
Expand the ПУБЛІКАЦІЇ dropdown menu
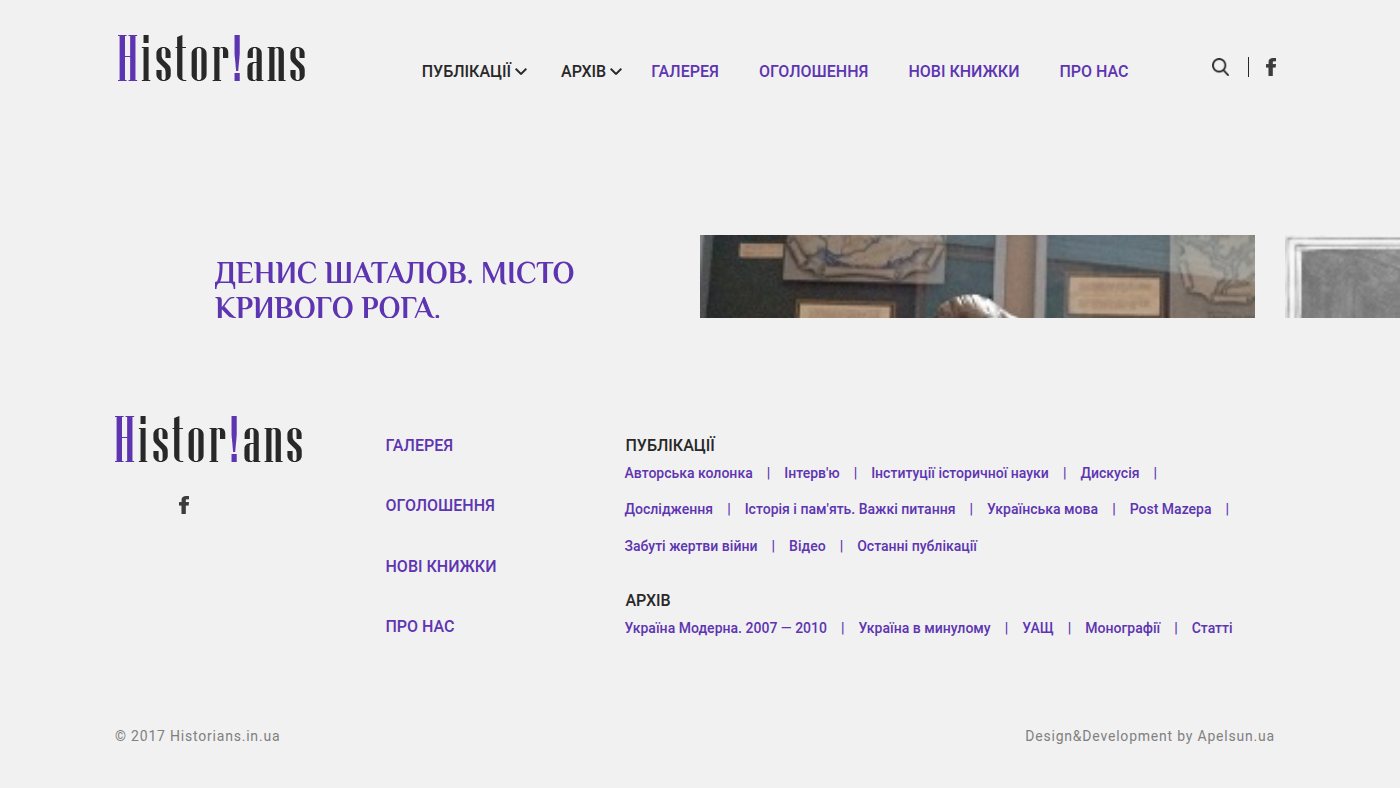pyautogui.click(x=474, y=71)
